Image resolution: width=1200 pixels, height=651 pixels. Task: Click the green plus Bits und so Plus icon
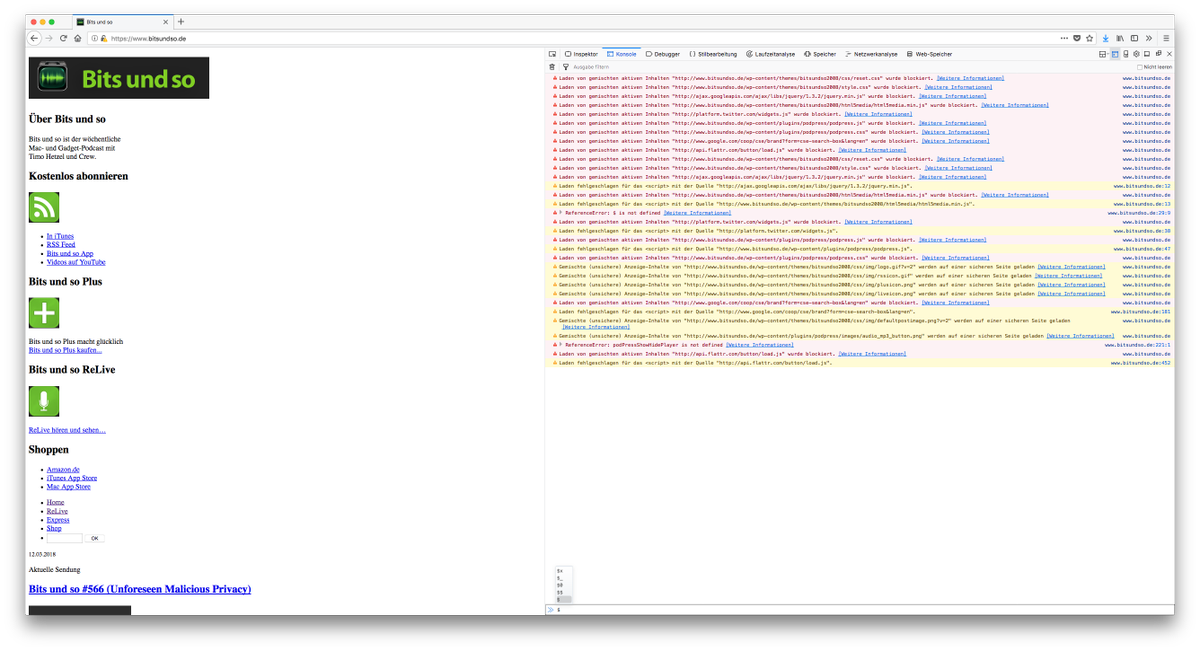[x=44, y=313]
